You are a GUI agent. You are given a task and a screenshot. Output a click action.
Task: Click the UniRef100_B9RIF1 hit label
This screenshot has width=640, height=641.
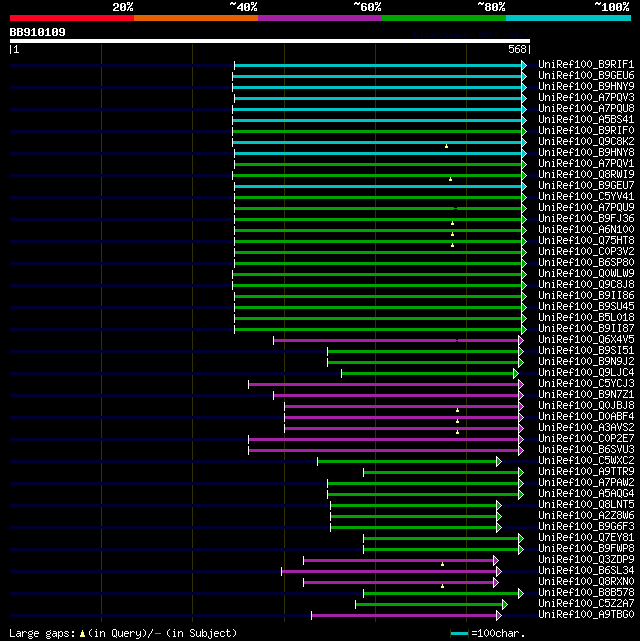click(586, 65)
